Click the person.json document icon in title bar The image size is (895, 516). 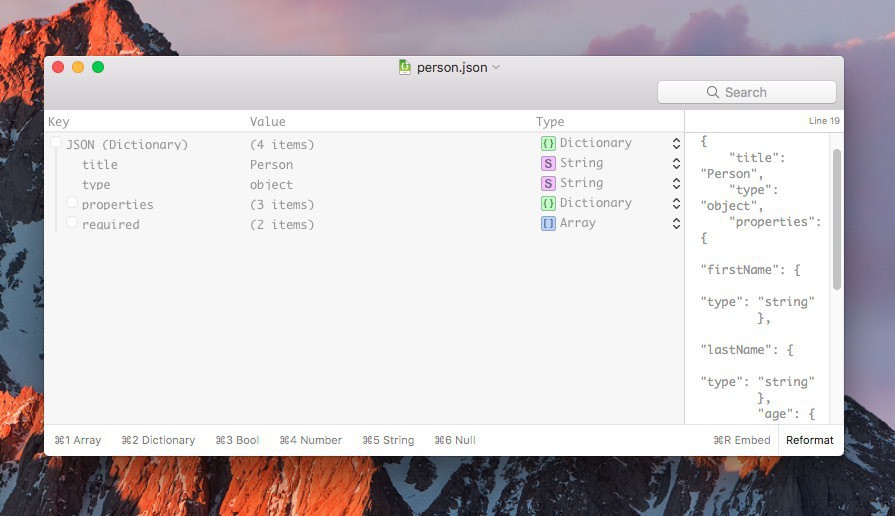click(x=405, y=67)
